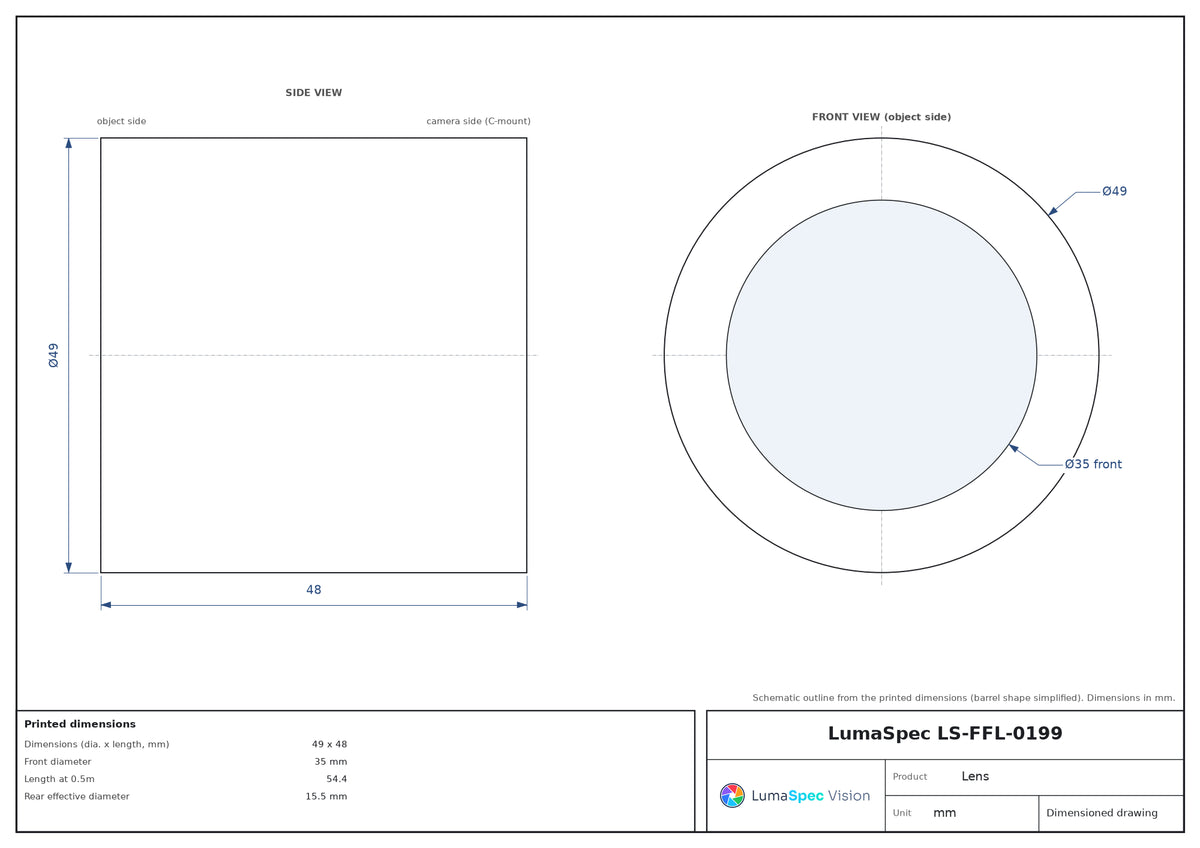Select the Printed dimensions table heading
This screenshot has width=1200, height=848.
pyautogui.click(x=80, y=724)
